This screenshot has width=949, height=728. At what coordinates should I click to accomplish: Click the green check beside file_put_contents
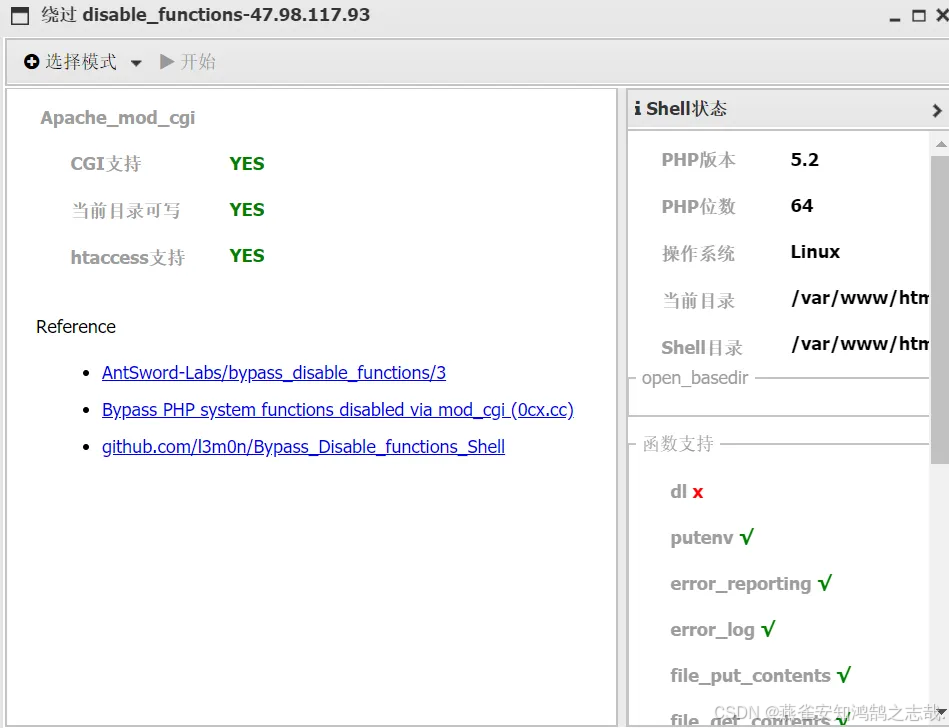pos(845,674)
